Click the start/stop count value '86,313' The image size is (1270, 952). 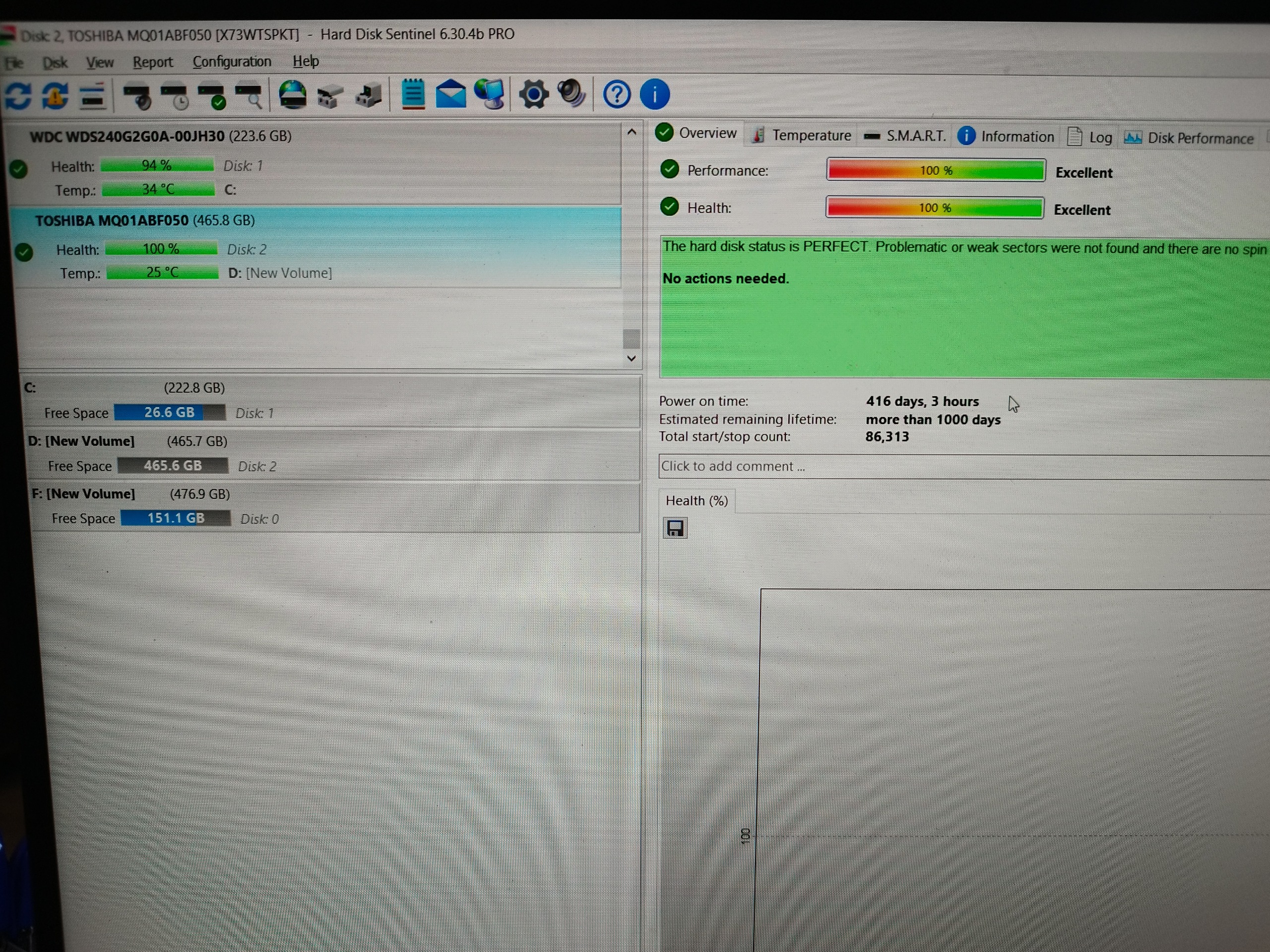(887, 437)
